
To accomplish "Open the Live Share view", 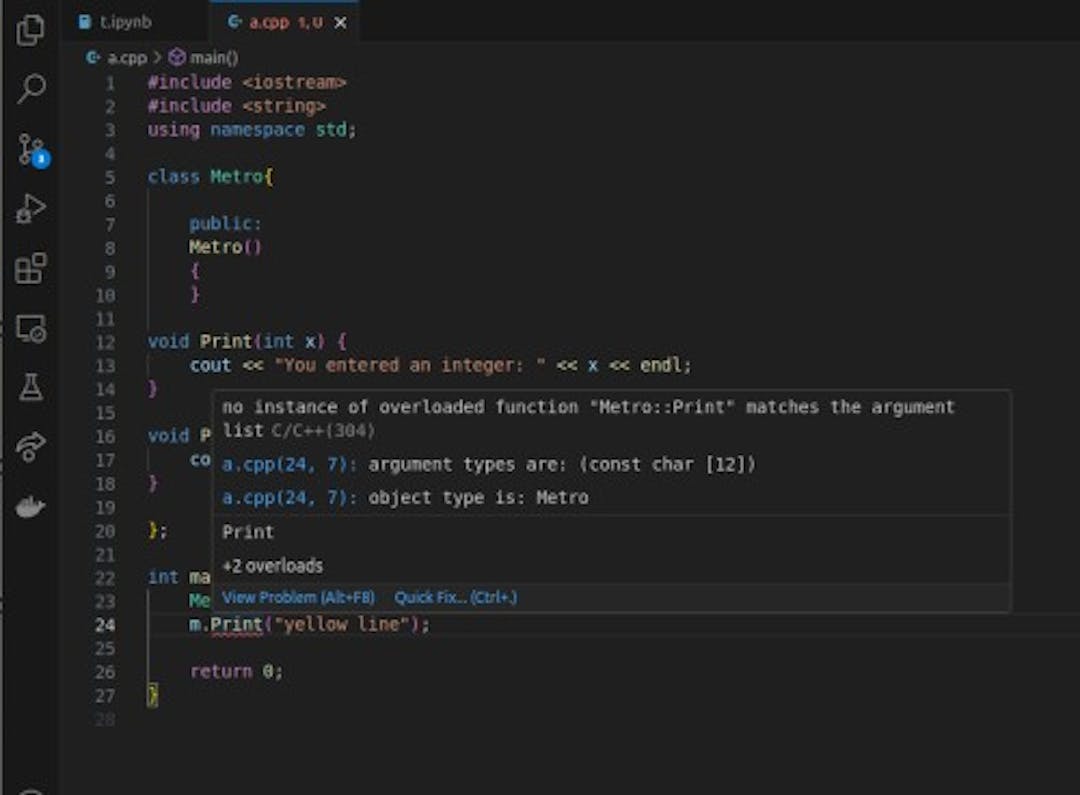I will [x=31, y=447].
